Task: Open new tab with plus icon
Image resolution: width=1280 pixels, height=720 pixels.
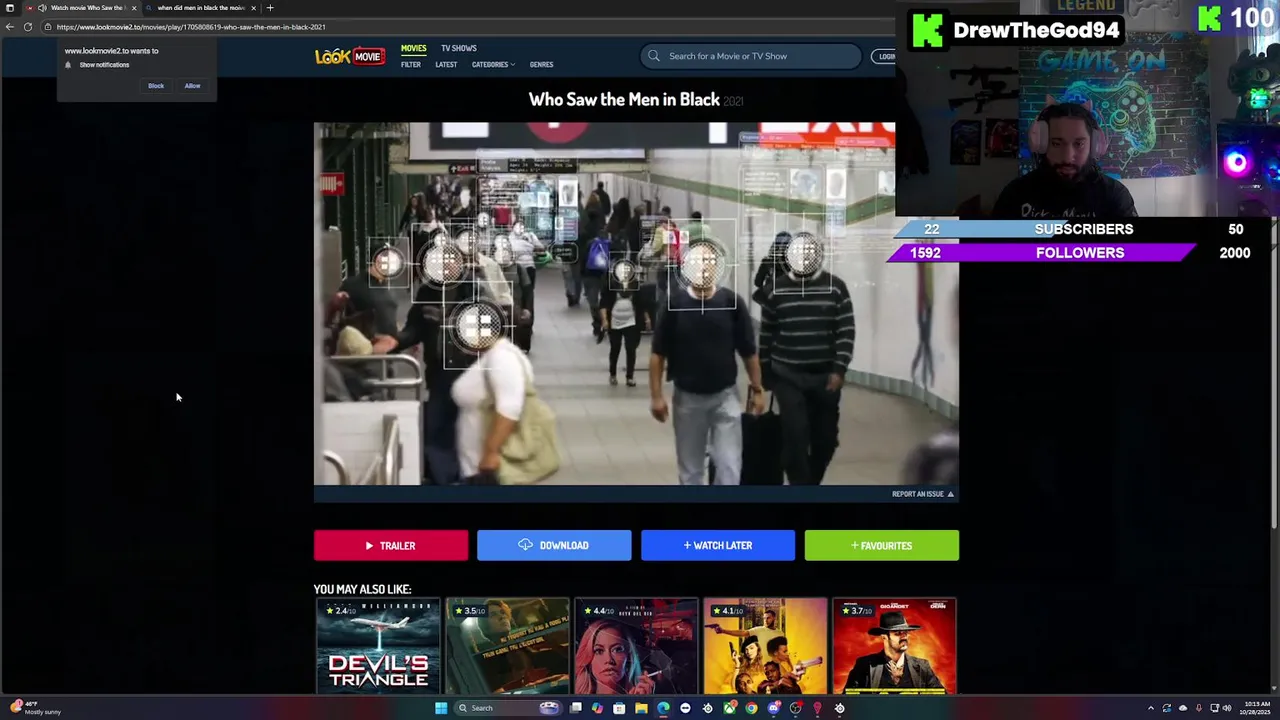Action: pyautogui.click(x=270, y=8)
